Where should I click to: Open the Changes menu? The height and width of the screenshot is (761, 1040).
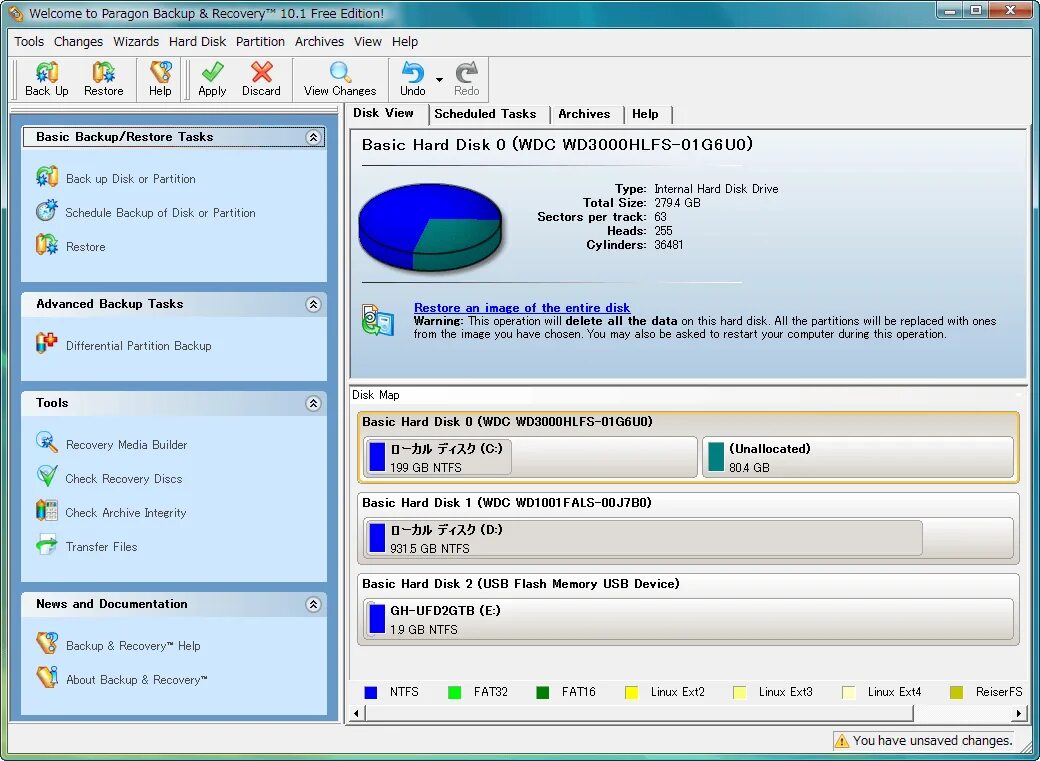coord(78,41)
